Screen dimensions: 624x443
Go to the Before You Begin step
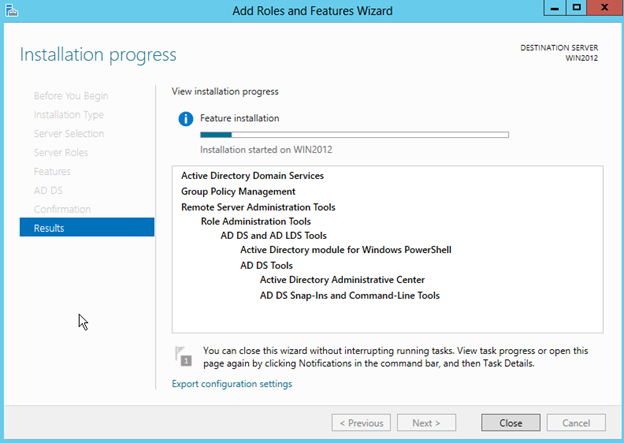tap(71, 96)
